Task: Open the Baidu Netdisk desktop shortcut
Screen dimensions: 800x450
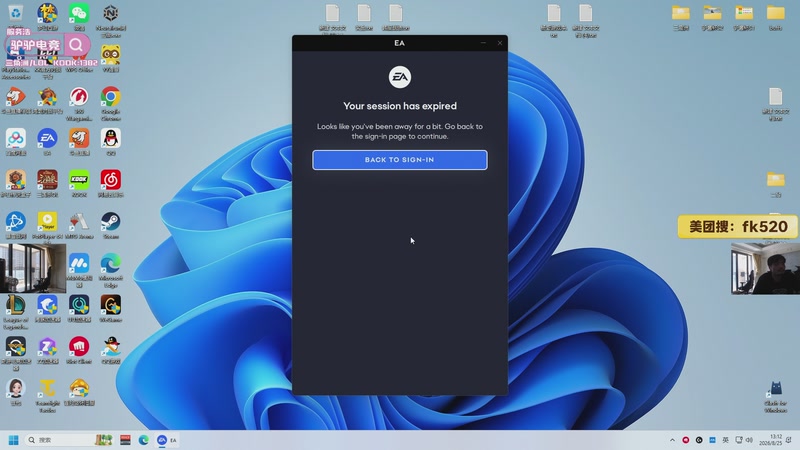Action: pyautogui.click(x=15, y=138)
